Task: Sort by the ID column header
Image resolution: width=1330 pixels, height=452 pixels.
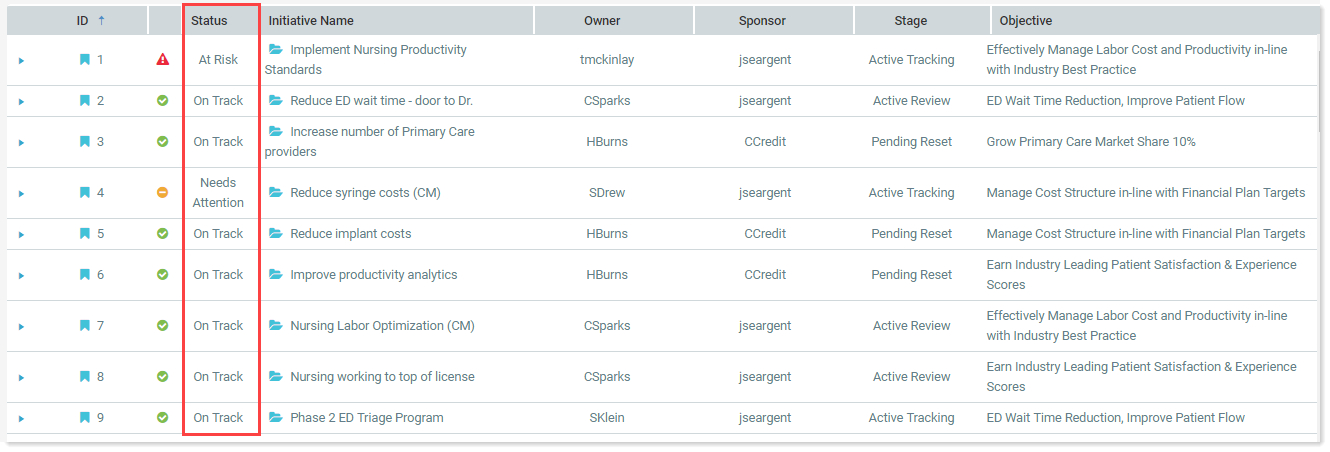Action: point(84,21)
